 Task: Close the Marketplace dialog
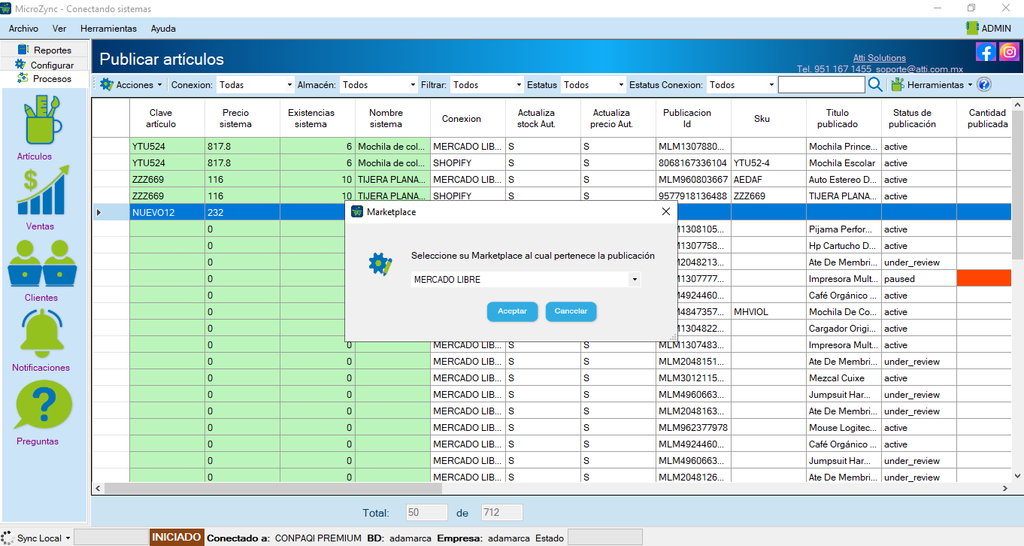[x=665, y=212]
